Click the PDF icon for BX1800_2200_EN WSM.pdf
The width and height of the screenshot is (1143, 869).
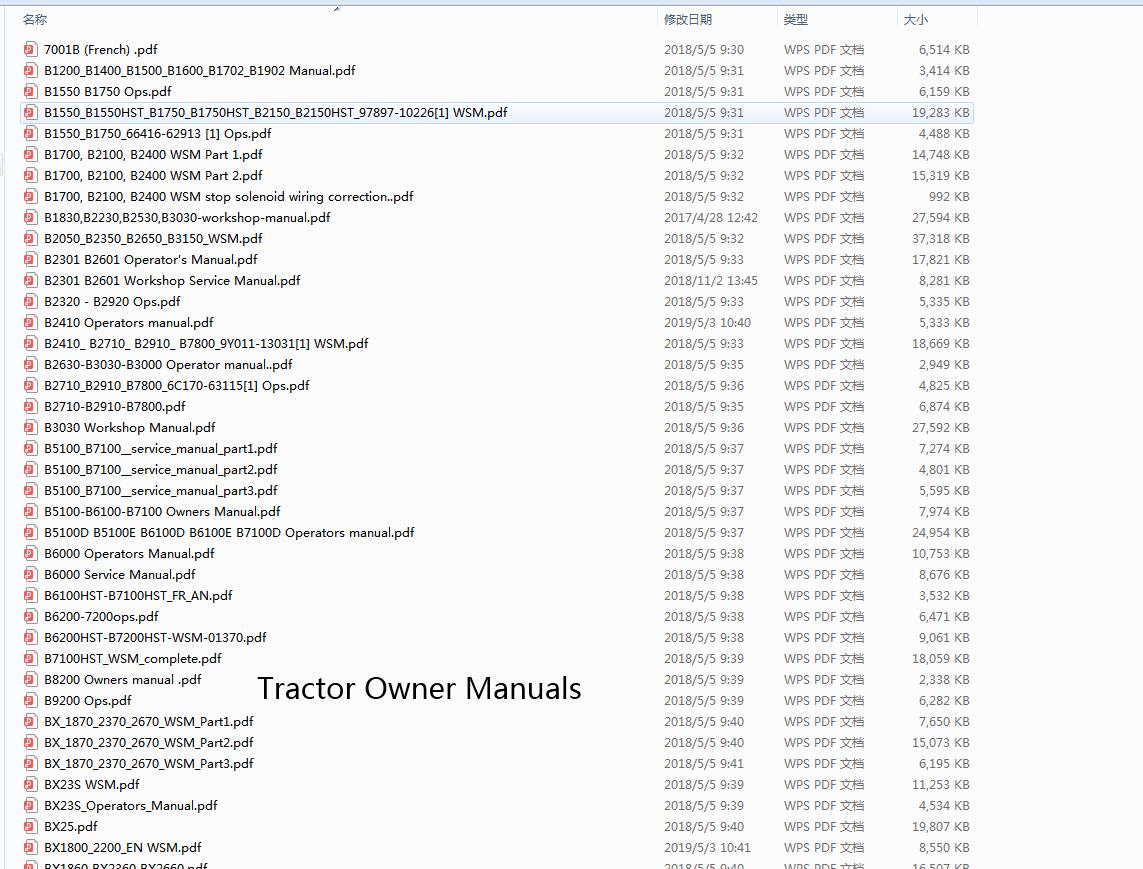click(29, 847)
